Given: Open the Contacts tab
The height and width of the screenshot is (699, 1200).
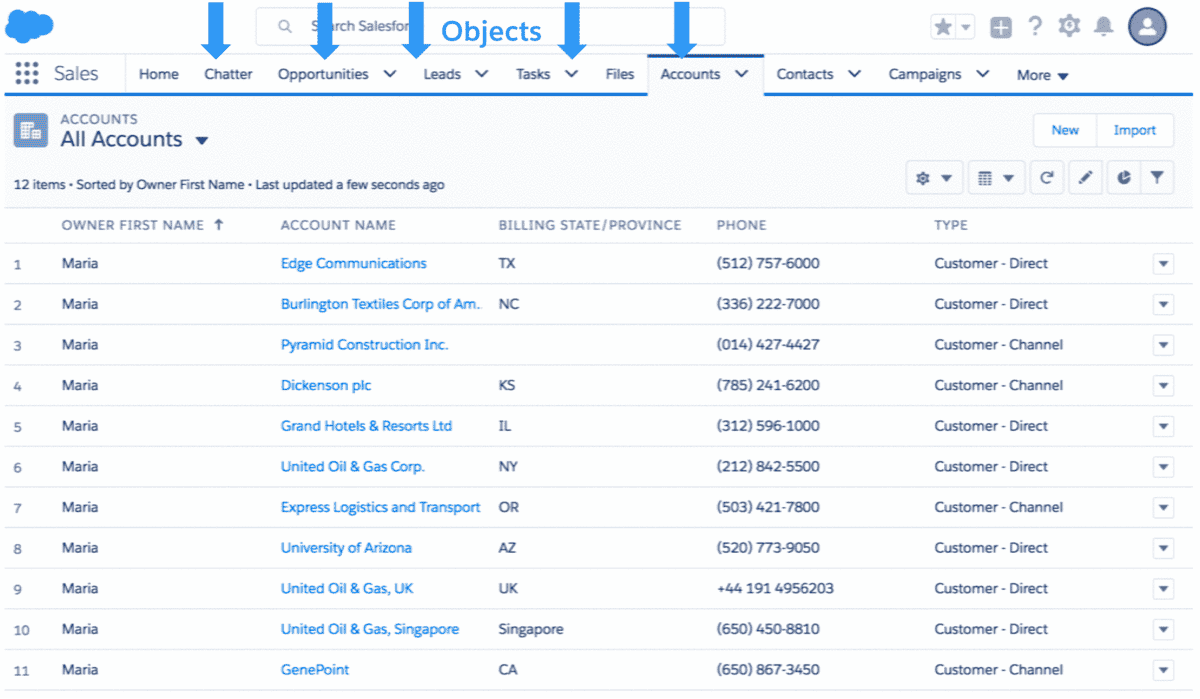Looking at the screenshot, I should pyautogui.click(x=805, y=74).
